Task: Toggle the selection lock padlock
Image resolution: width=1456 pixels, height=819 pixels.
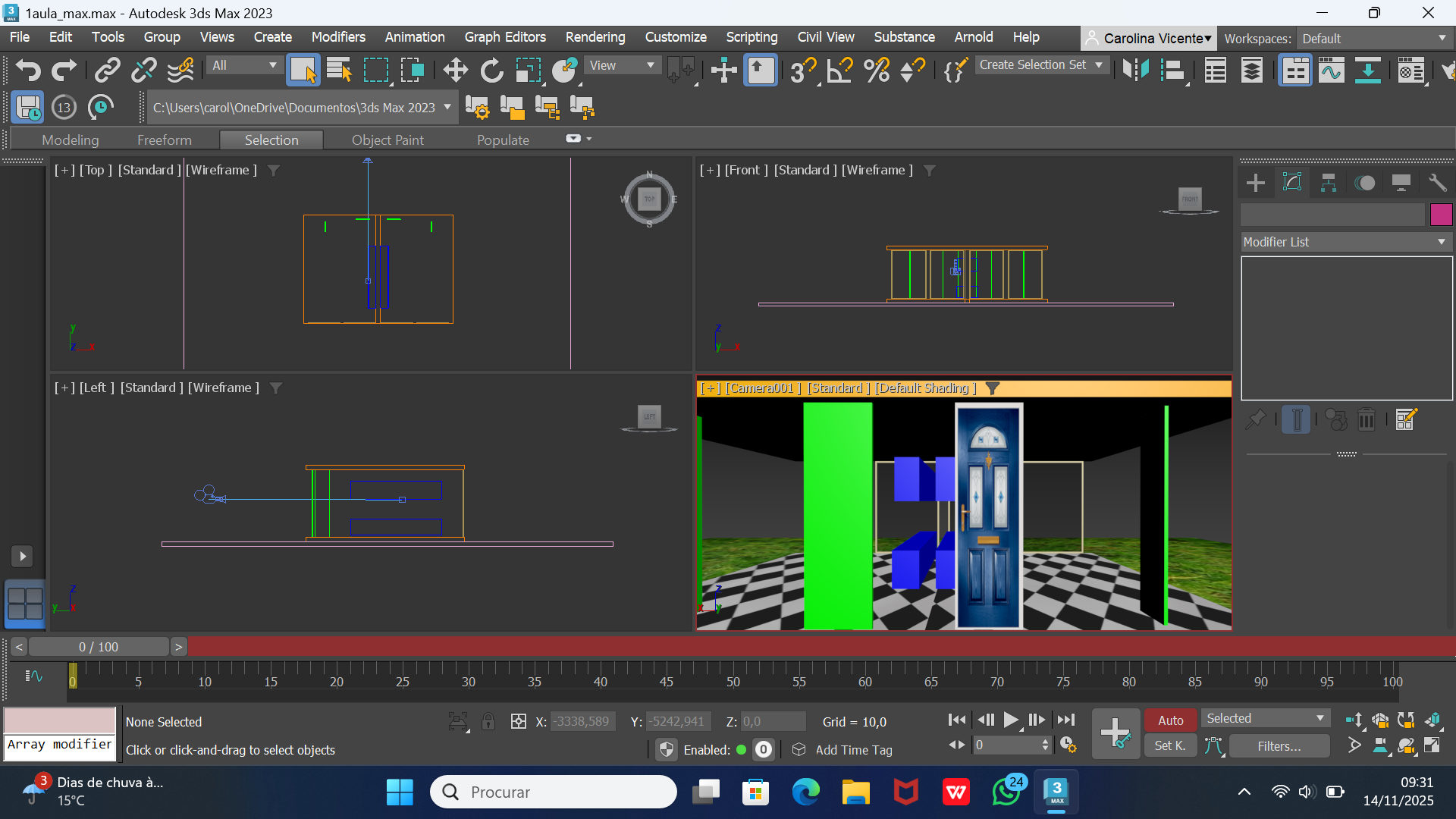Action: coord(488,721)
